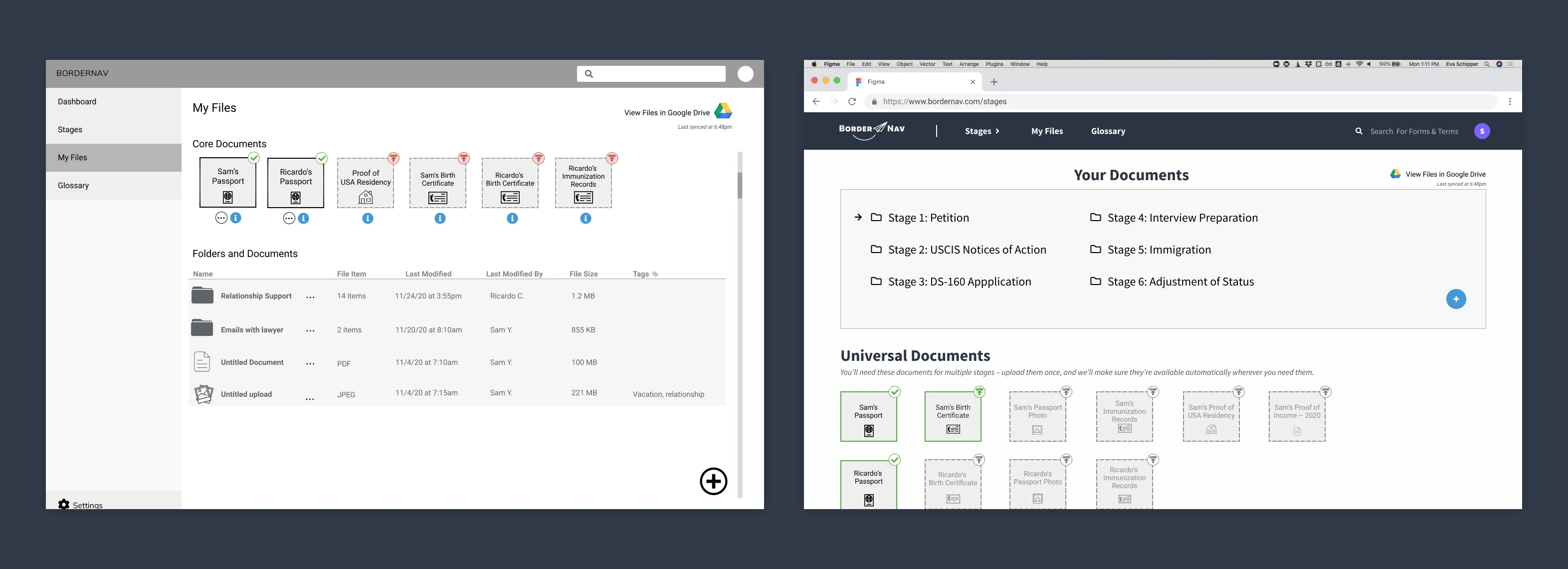
Task: Open options menu for Untitled Document row
Action: coord(310,363)
